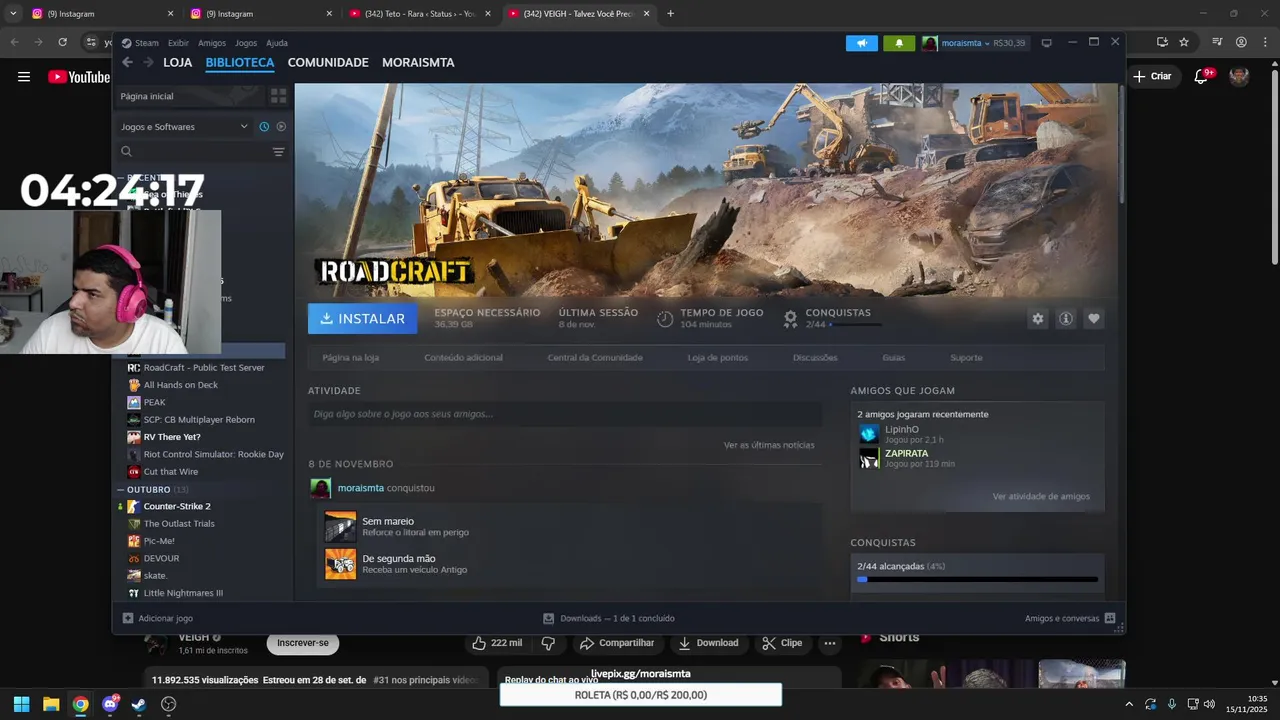Screen dimensions: 1280x720
Task: Select the BIBLIOTECA tab
Action: [x=240, y=62]
